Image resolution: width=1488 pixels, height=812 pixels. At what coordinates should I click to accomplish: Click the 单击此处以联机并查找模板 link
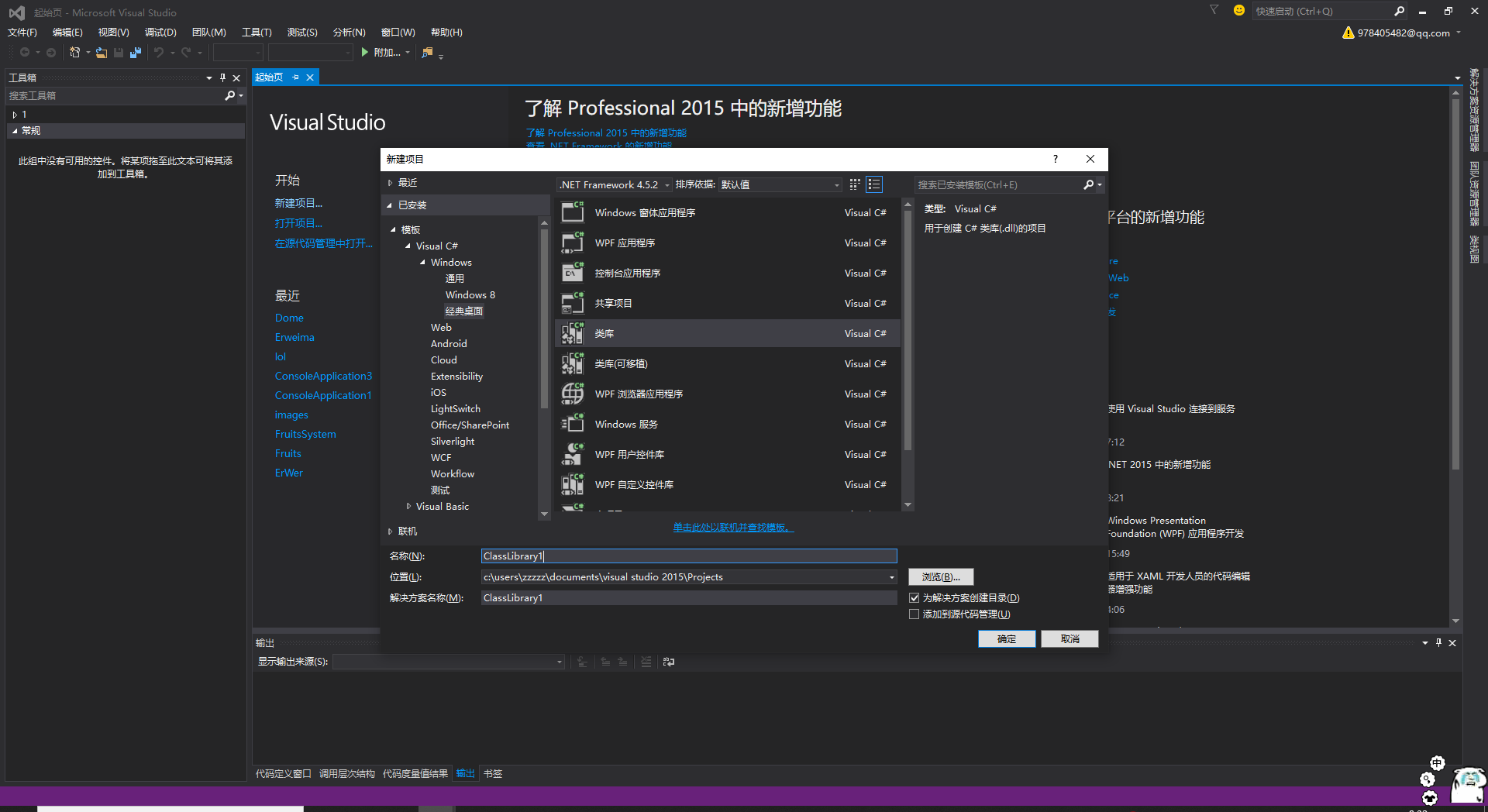(733, 528)
